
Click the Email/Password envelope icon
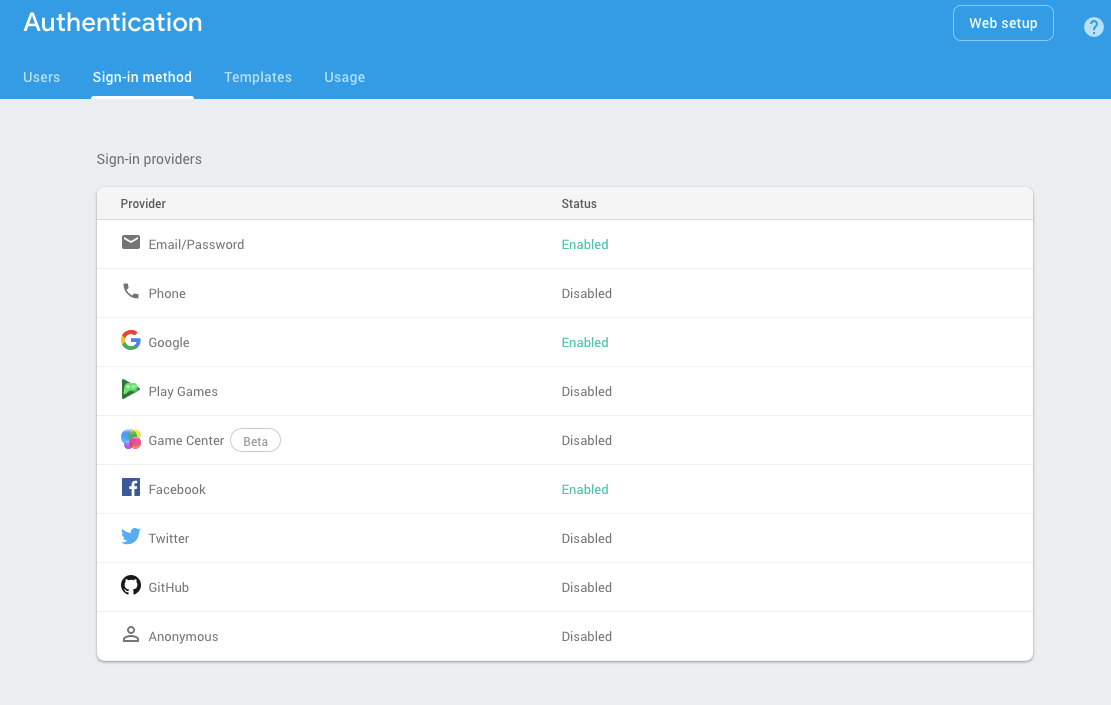coord(130,242)
